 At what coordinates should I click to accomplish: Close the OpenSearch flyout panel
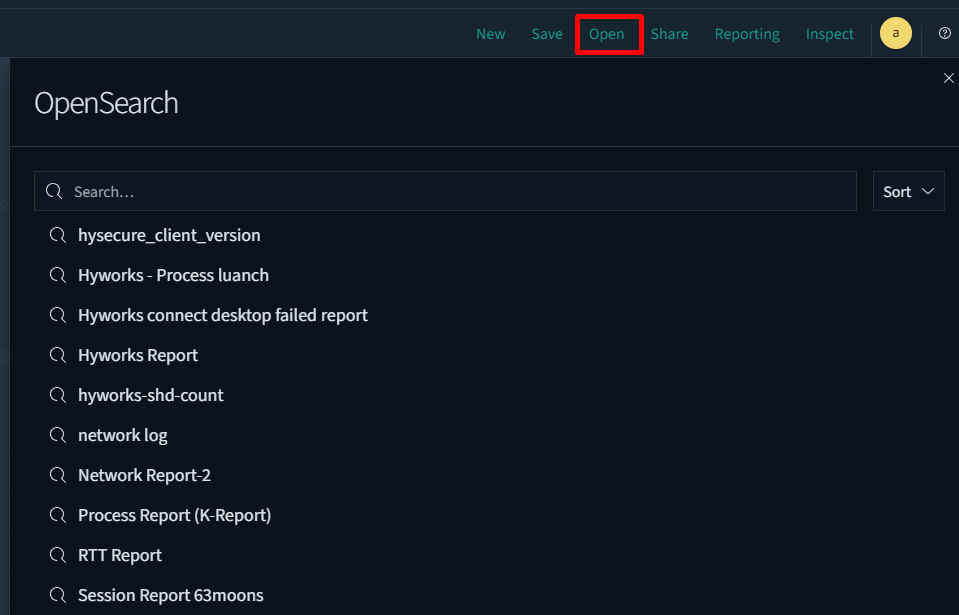[949, 78]
